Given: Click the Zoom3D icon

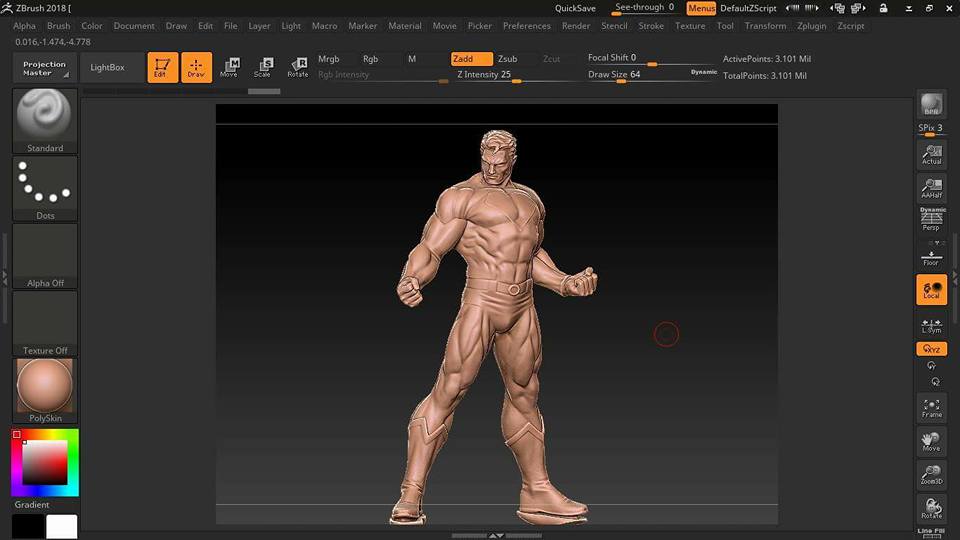Looking at the screenshot, I should pyautogui.click(x=932, y=475).
